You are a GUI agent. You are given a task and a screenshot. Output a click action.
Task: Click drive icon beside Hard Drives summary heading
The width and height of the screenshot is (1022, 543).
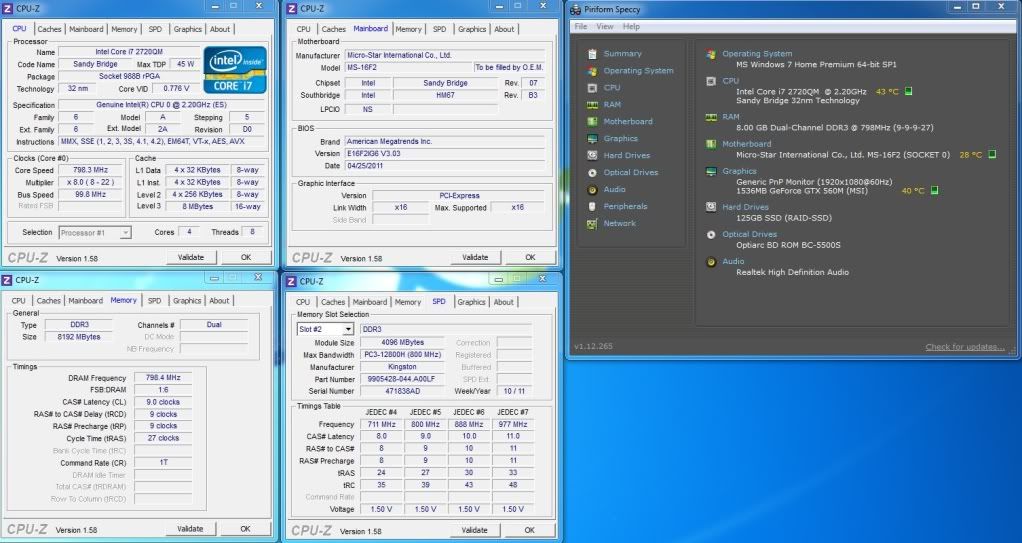click(710, 207)
